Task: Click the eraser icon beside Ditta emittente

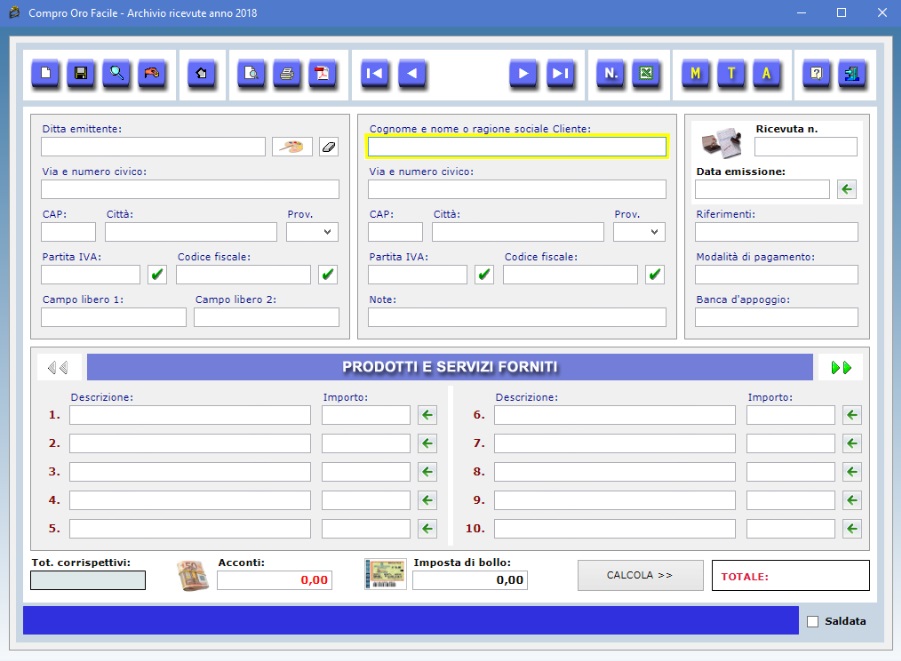Action: pyautogui.click(x=329, y=147)
